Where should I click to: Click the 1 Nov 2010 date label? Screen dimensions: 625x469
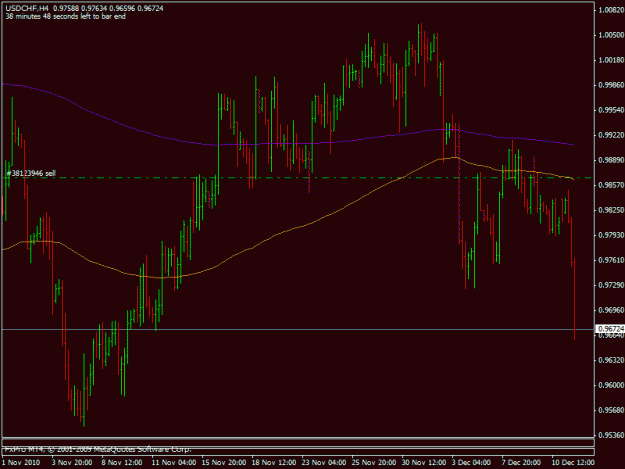[x=21, y=462]
